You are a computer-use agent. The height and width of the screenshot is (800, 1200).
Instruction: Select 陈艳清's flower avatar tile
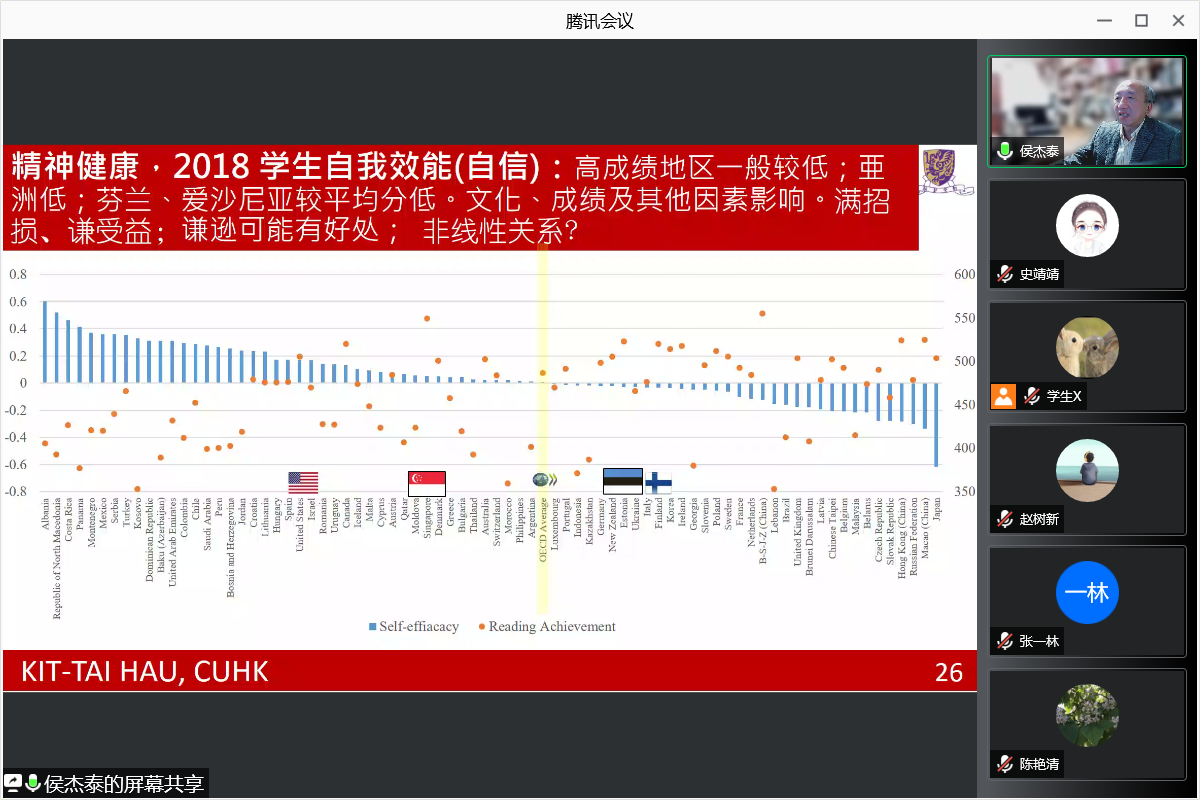1087,715
